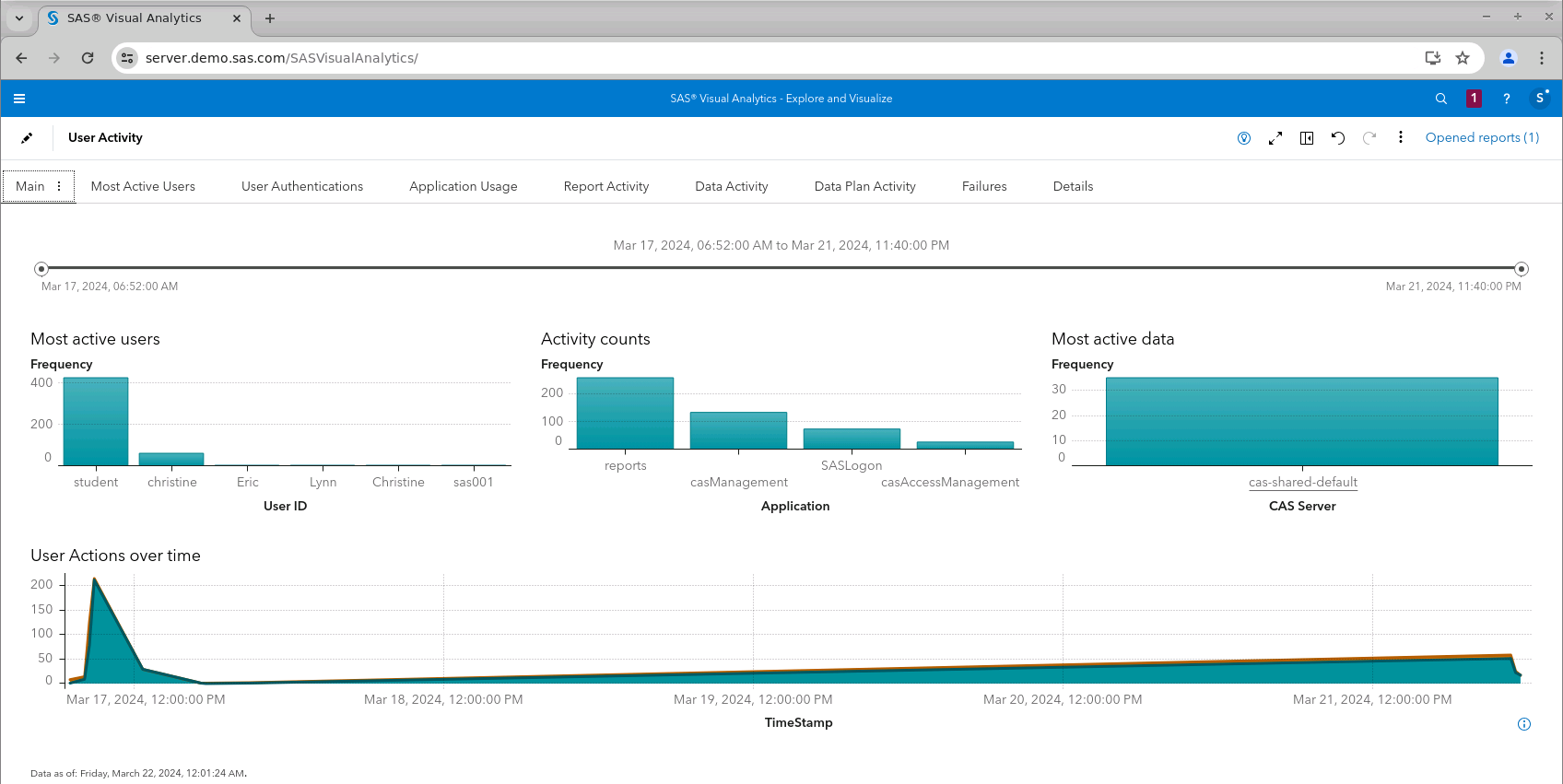Switch to the Most Active Users tab
The width and height of the screenshot is (1563, 784).
click(143, 186)
